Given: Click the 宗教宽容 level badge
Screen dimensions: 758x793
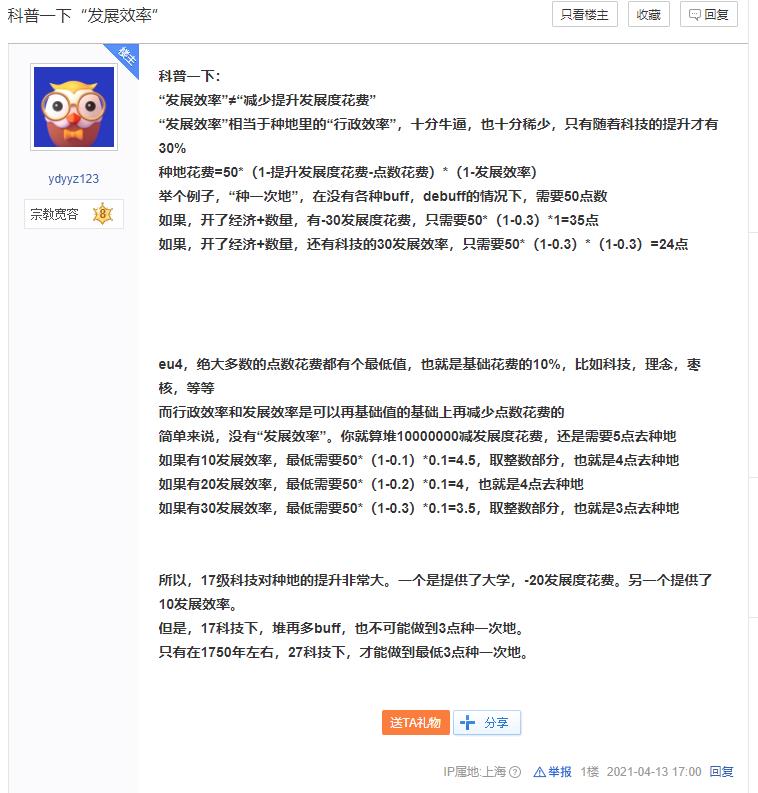Looking at the screenshot, I should coord(74,214).
